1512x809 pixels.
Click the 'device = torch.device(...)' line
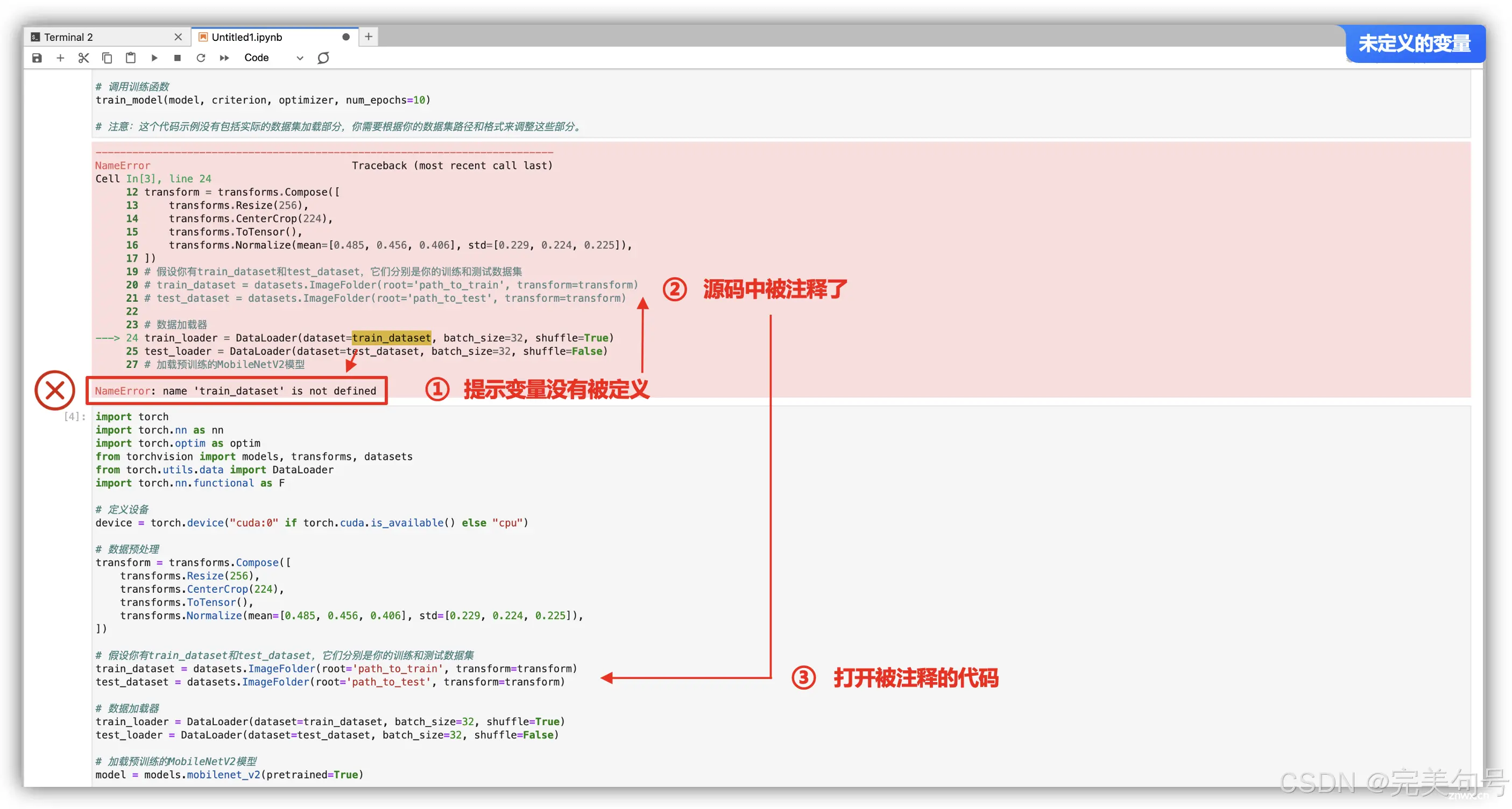coord(312,523)
